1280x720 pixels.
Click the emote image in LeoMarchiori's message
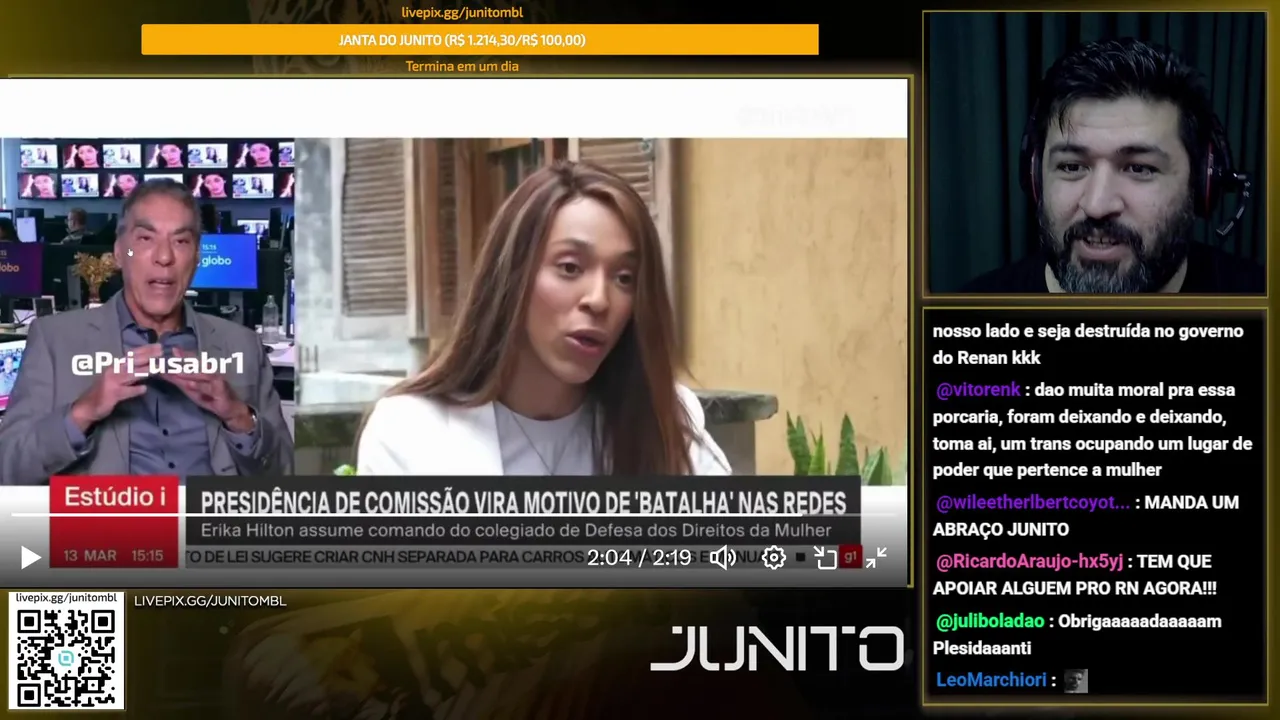(1075, 681)
